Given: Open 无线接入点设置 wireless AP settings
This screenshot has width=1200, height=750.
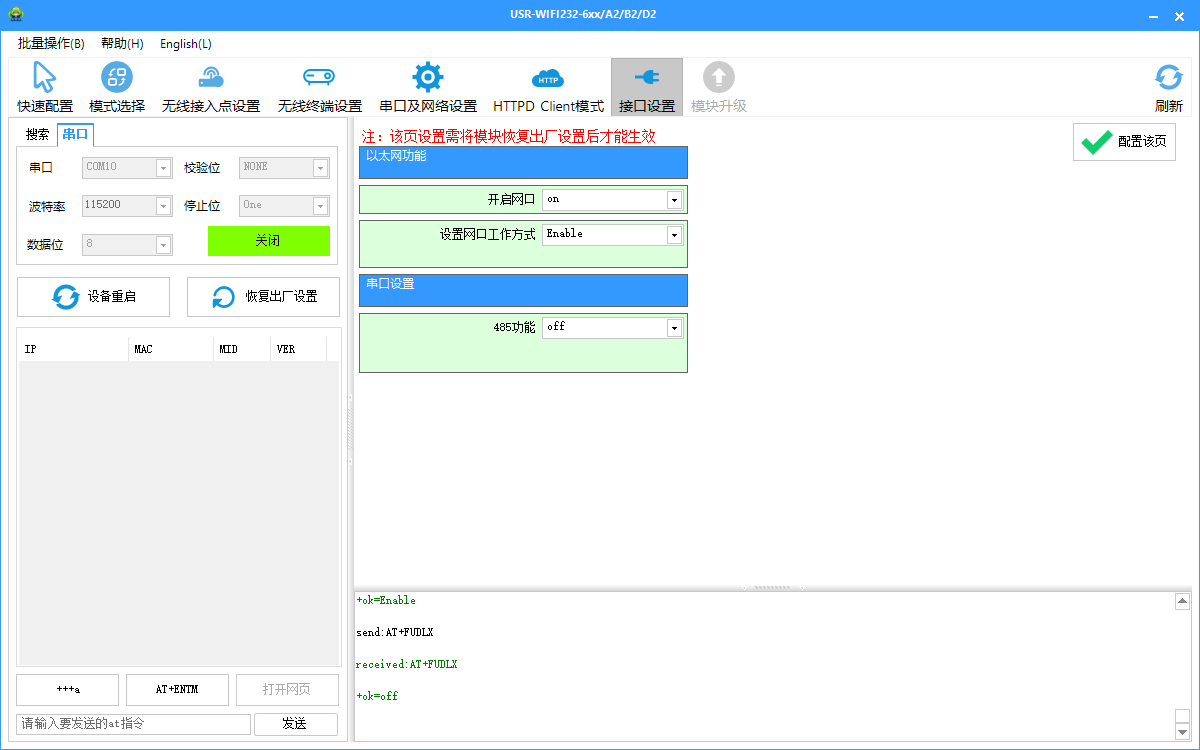Looking at the screenshot, I should 211,87.
